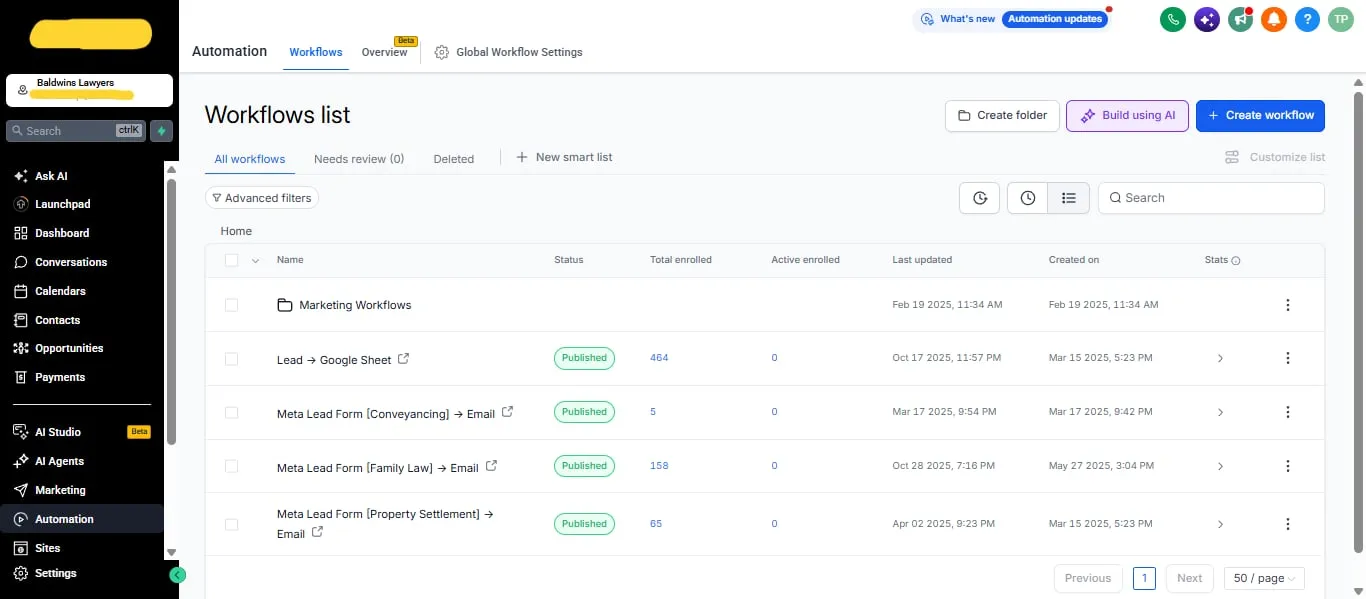The height and width of the screenshot is (599, 1366).
Task: Open the 50 / page dropdown
Action: (1264, 578)
